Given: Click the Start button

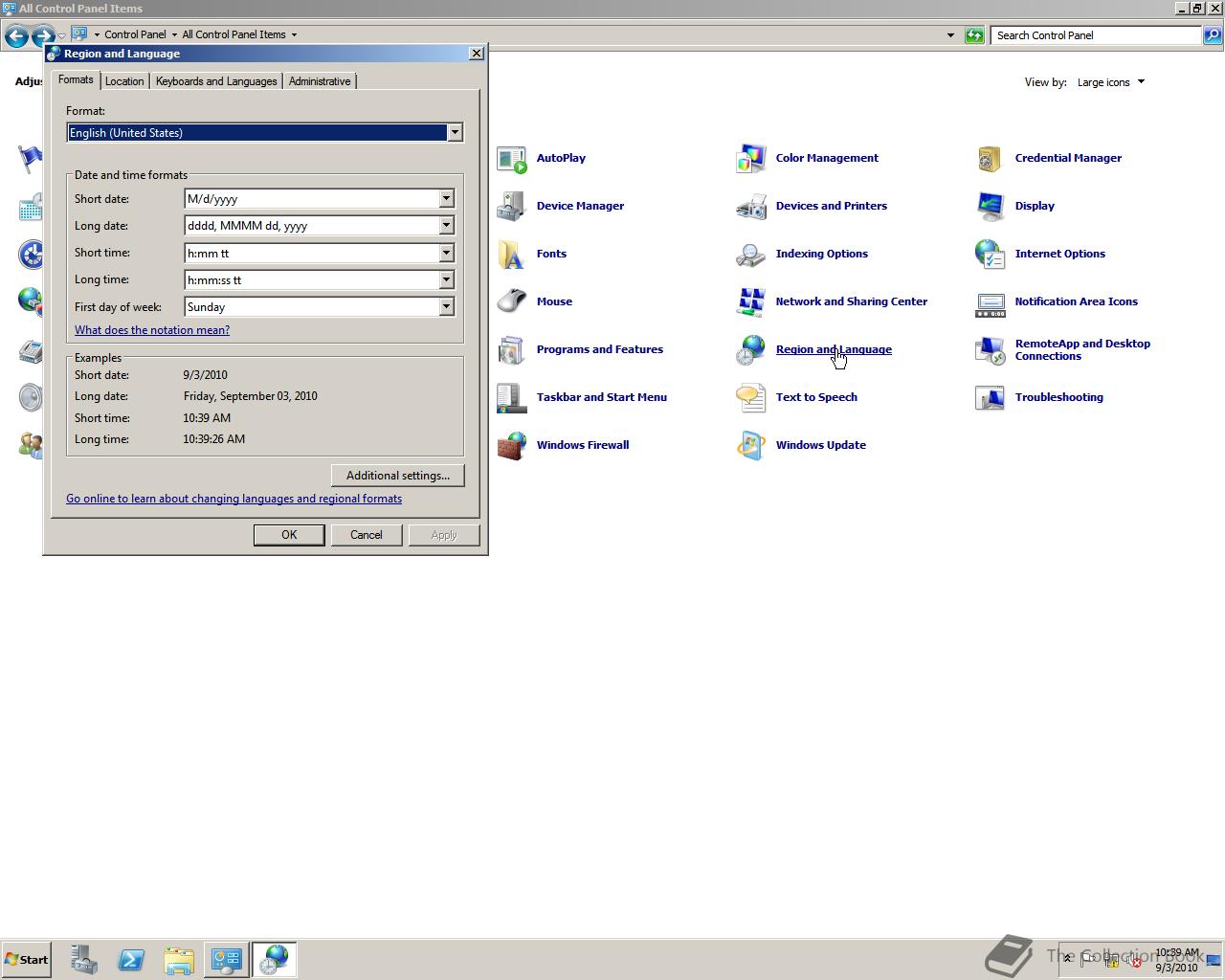Looking at the screenshot, I should [x=26, y=960].
